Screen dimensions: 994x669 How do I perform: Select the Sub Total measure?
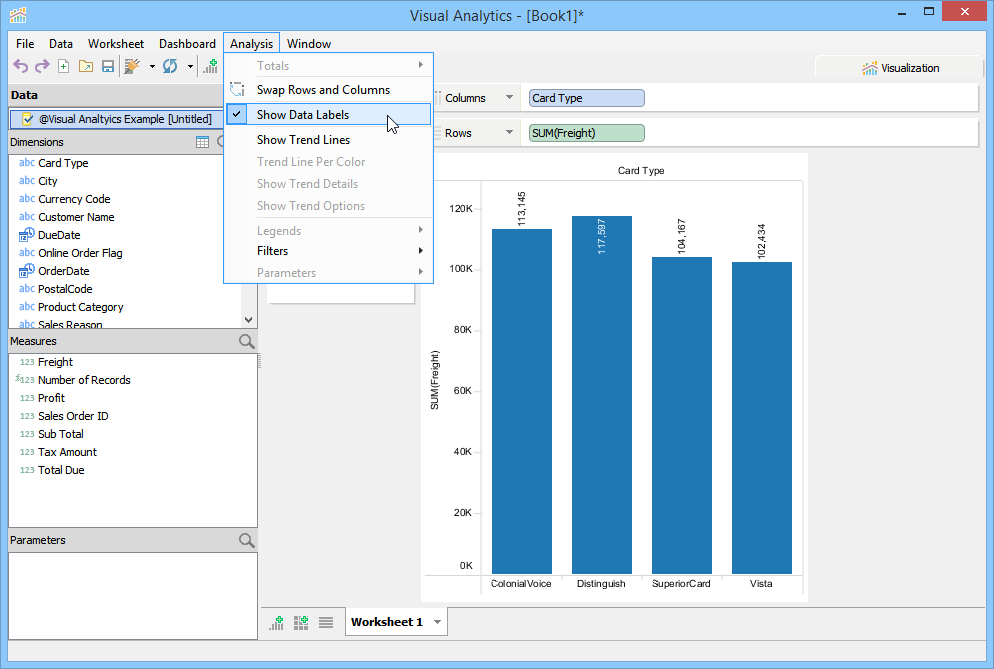click(x=61, y=434)
